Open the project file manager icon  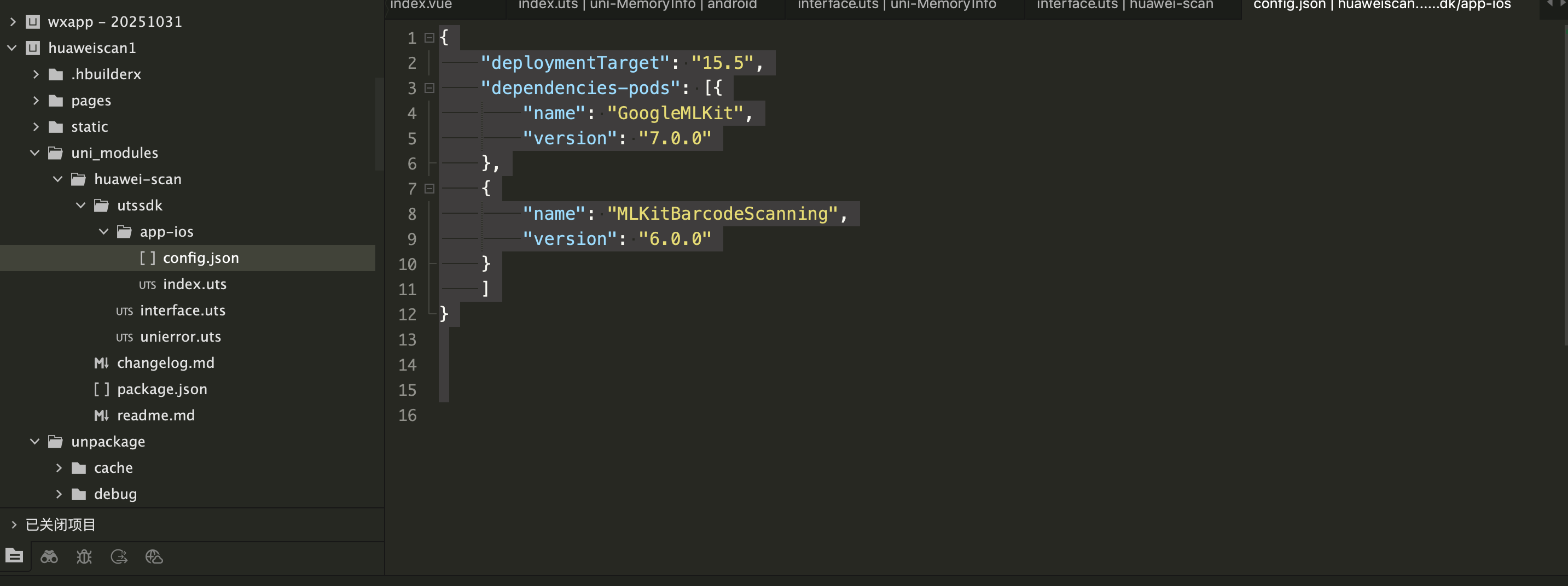(x=14, y=555)
